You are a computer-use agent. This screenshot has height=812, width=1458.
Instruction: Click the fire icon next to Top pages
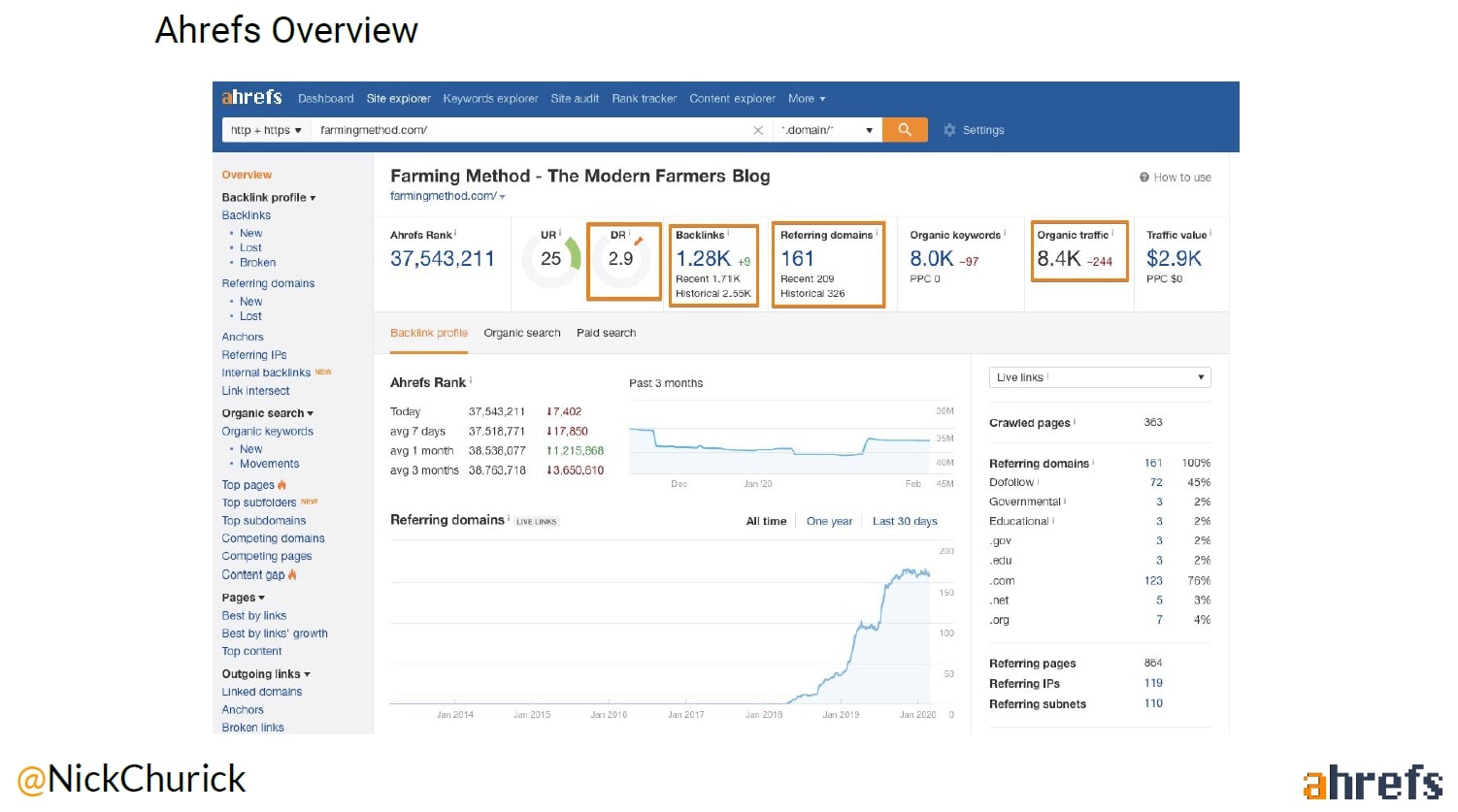click(x=282, y=485)
